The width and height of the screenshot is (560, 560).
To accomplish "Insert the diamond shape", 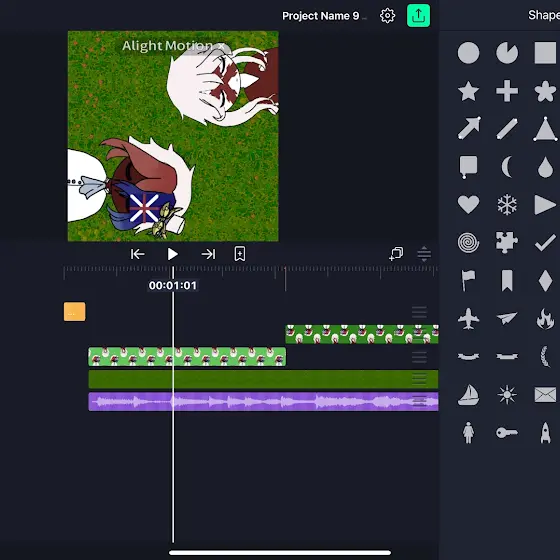I will (545, 281).
